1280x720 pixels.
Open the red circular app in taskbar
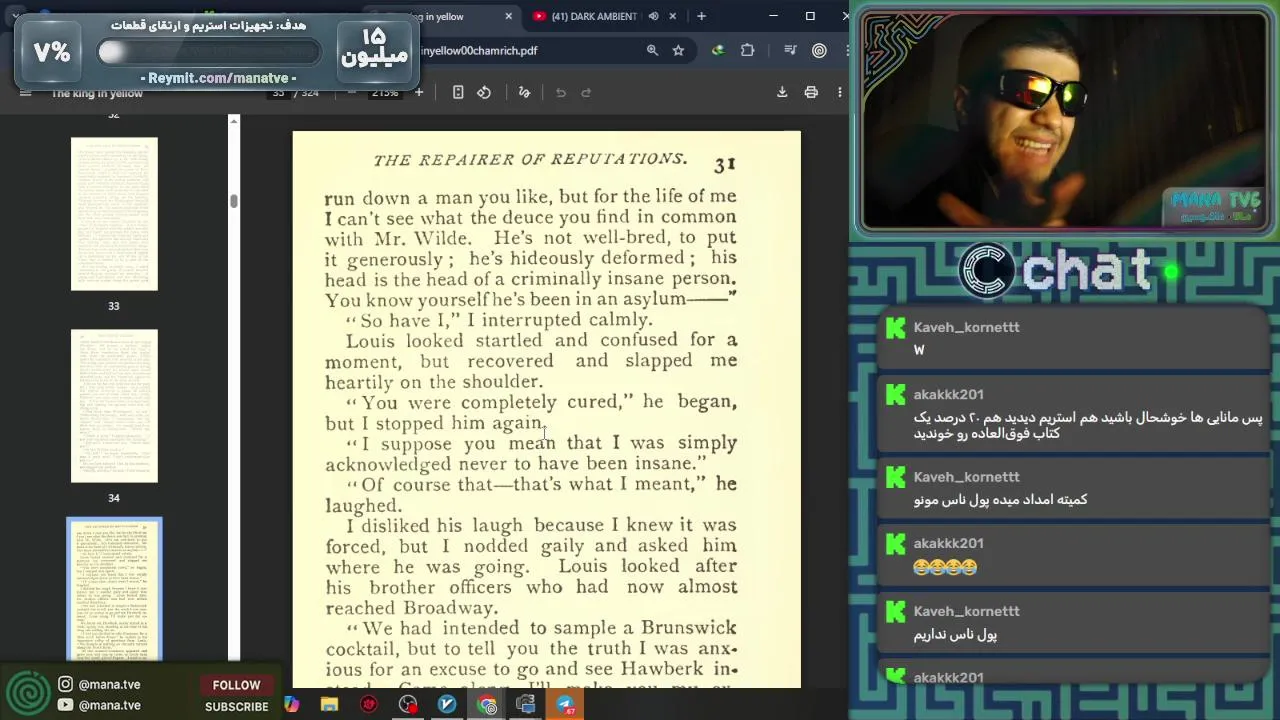click(x=369, y=704)
